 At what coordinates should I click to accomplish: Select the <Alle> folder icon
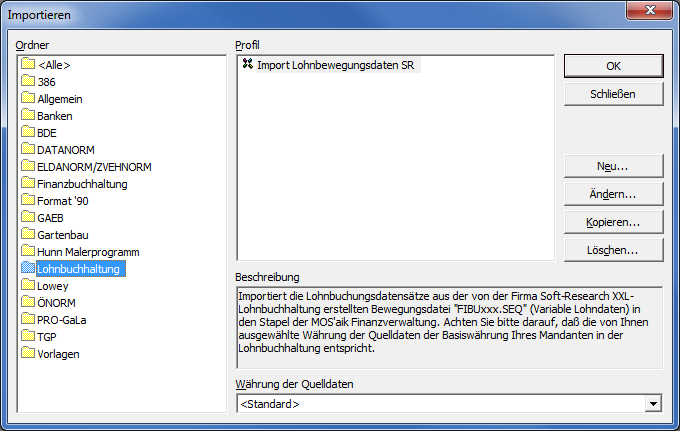tap(28, 64)
